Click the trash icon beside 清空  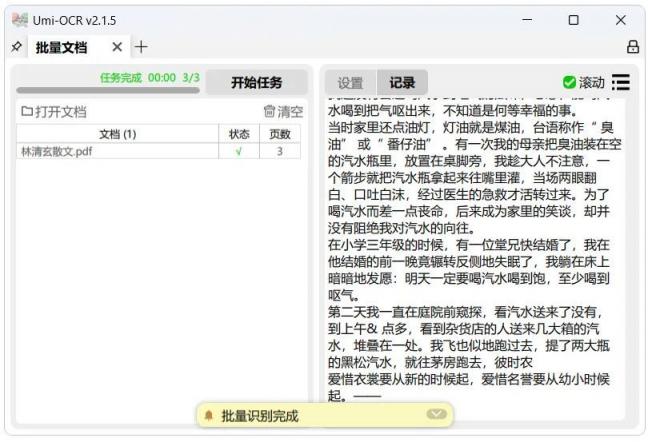click(269, 112)
